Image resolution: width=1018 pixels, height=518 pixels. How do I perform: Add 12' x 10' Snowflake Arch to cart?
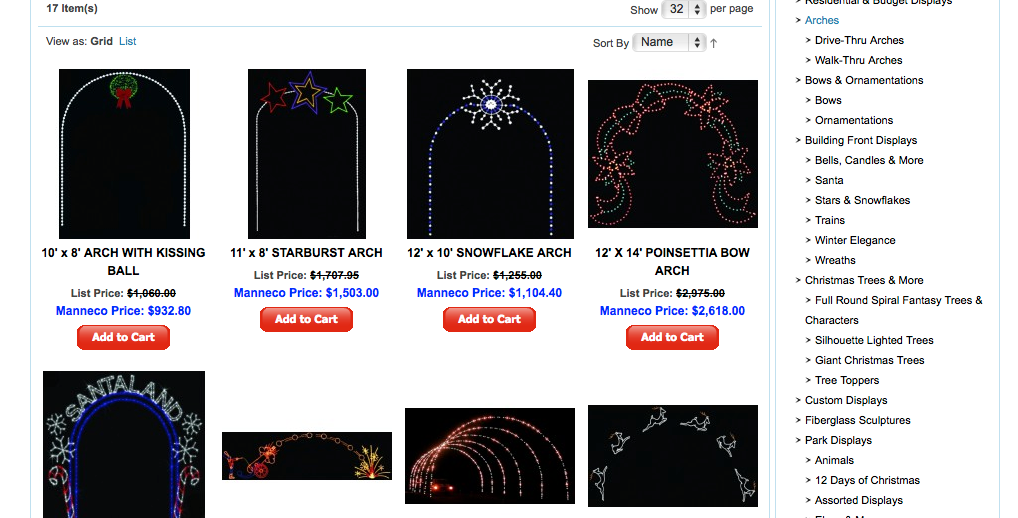[490, 319]
